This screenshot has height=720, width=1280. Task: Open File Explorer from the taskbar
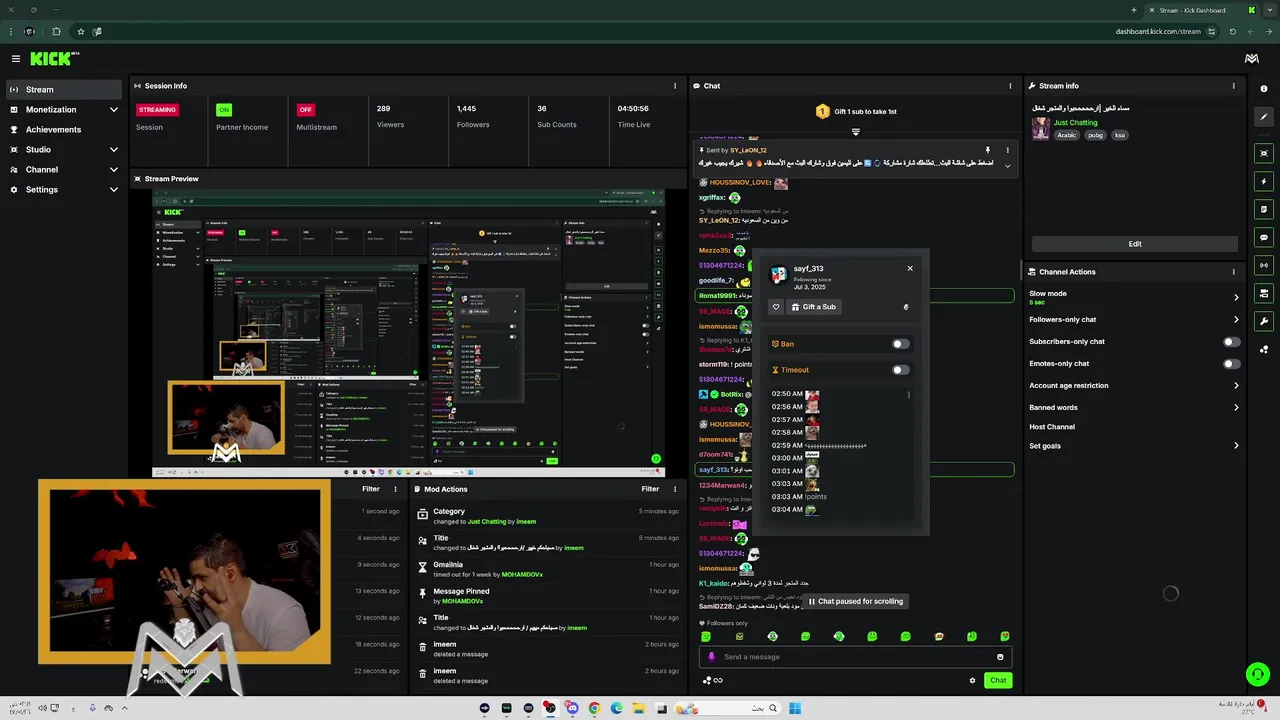638,709
